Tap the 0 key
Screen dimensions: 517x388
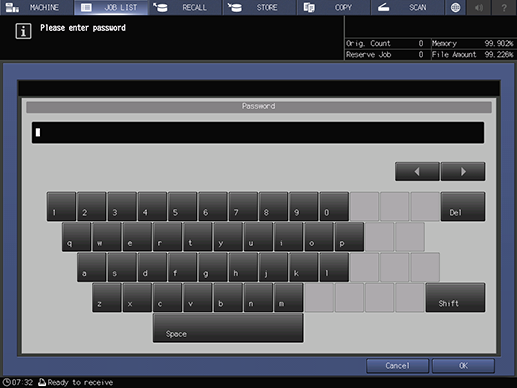point(334,206)
